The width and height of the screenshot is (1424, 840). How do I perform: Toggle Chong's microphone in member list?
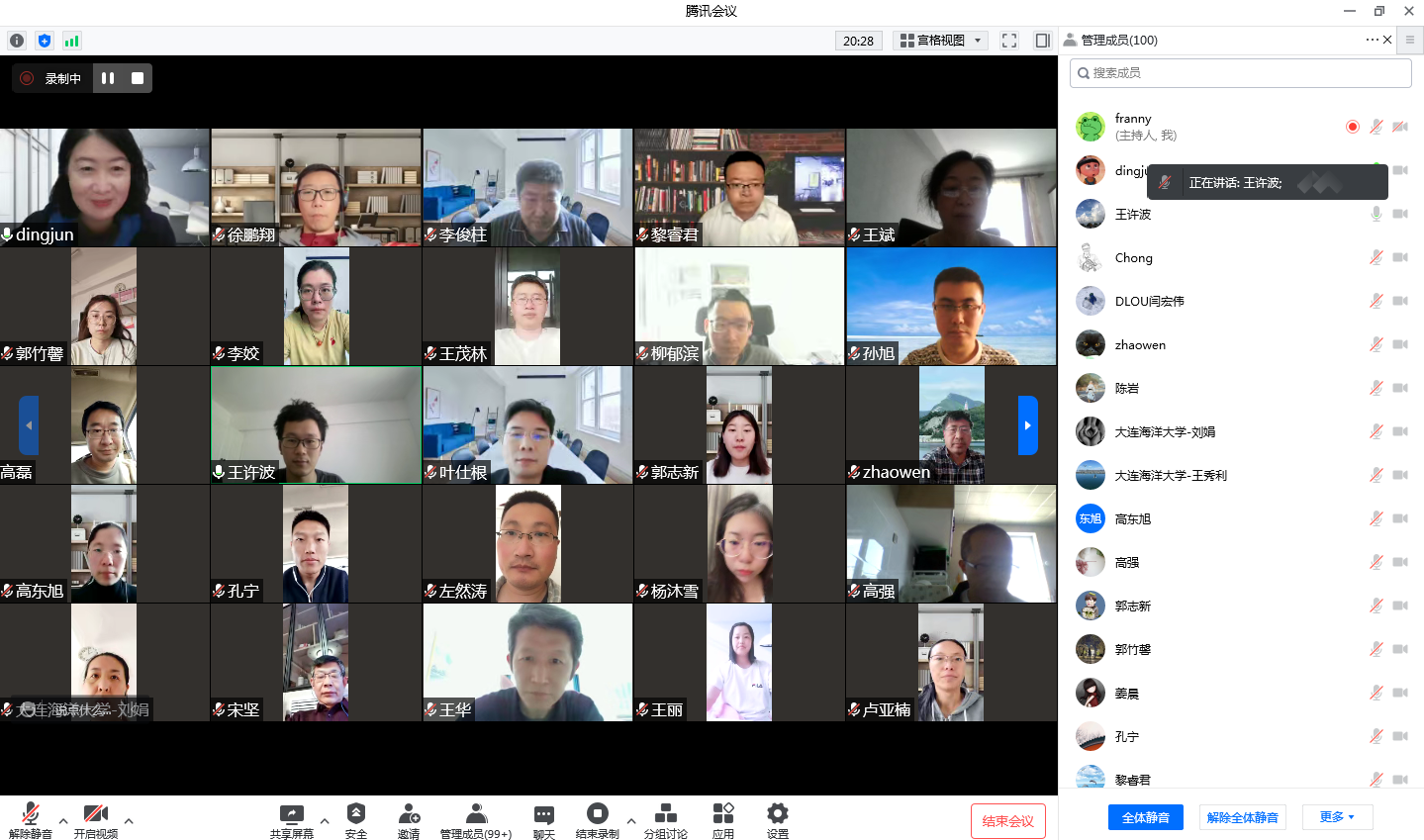pos(1376,257)
